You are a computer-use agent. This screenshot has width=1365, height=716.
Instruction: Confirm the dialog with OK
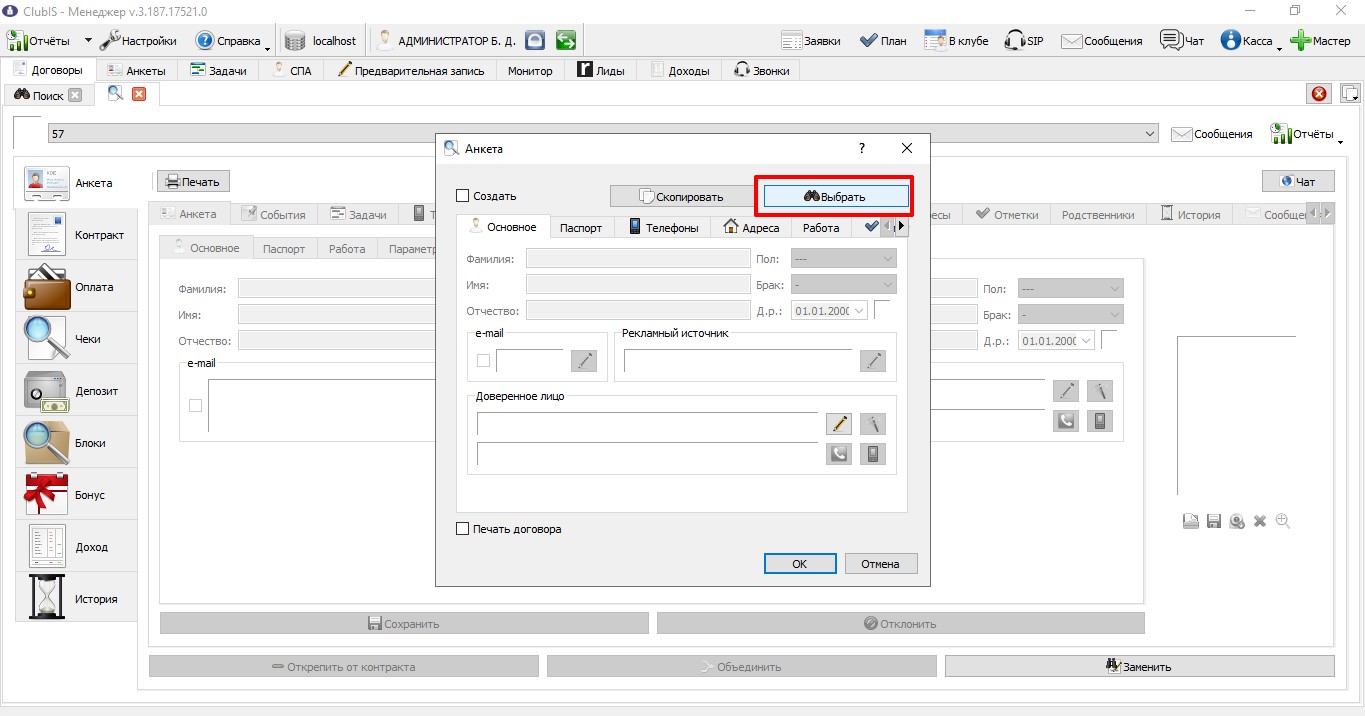point(800,563)
